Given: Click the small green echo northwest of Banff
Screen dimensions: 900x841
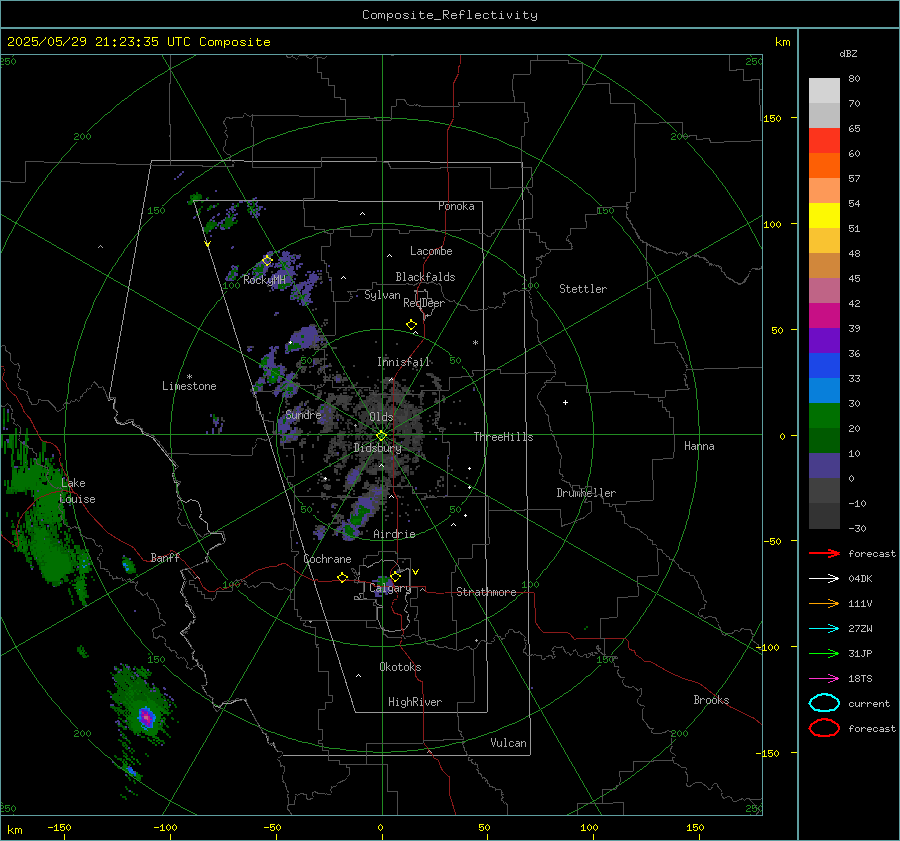Looking at the screenshot, I should [128, 566].
